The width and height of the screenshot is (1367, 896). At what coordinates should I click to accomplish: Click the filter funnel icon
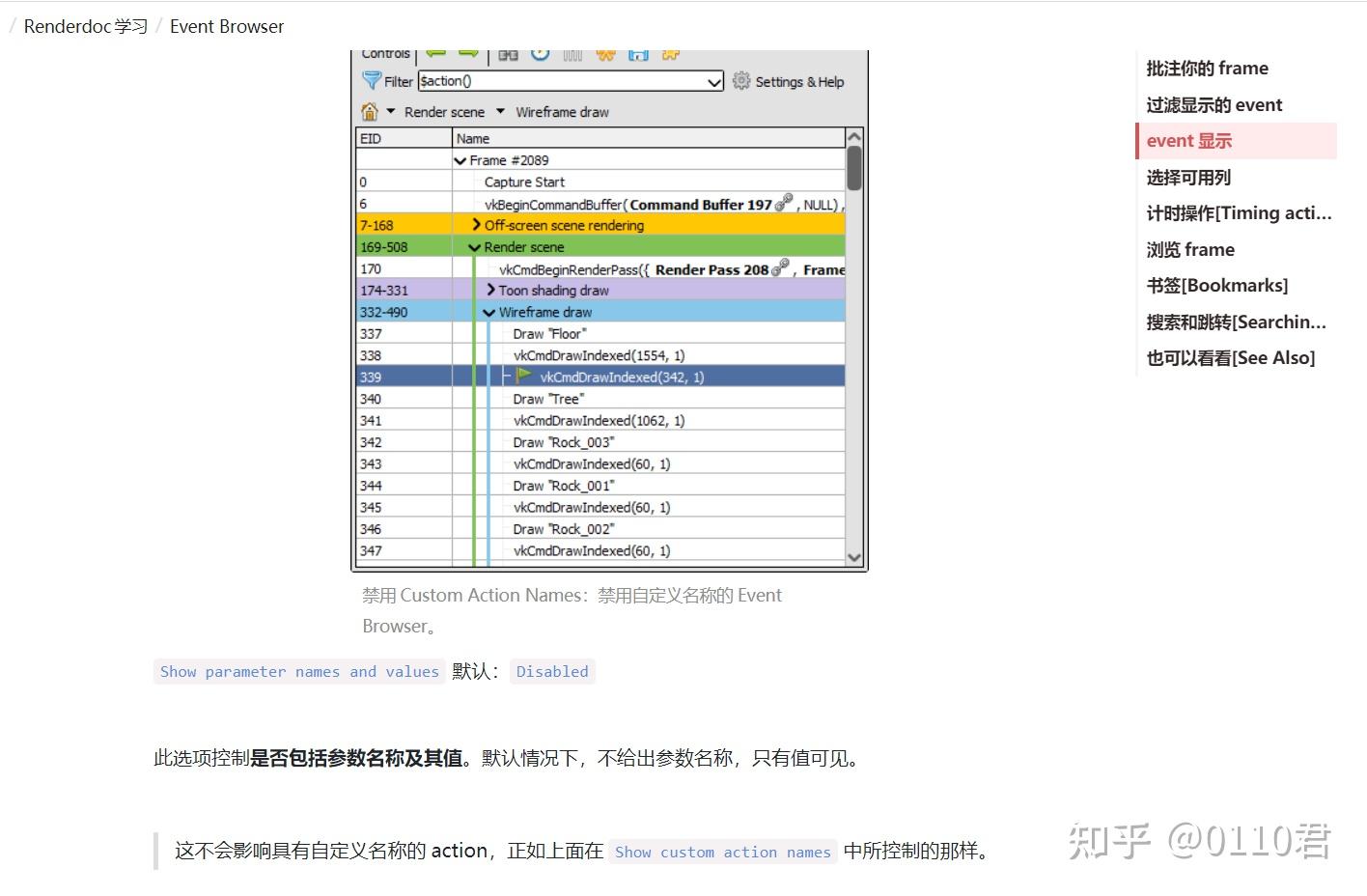tap(373, 80)
